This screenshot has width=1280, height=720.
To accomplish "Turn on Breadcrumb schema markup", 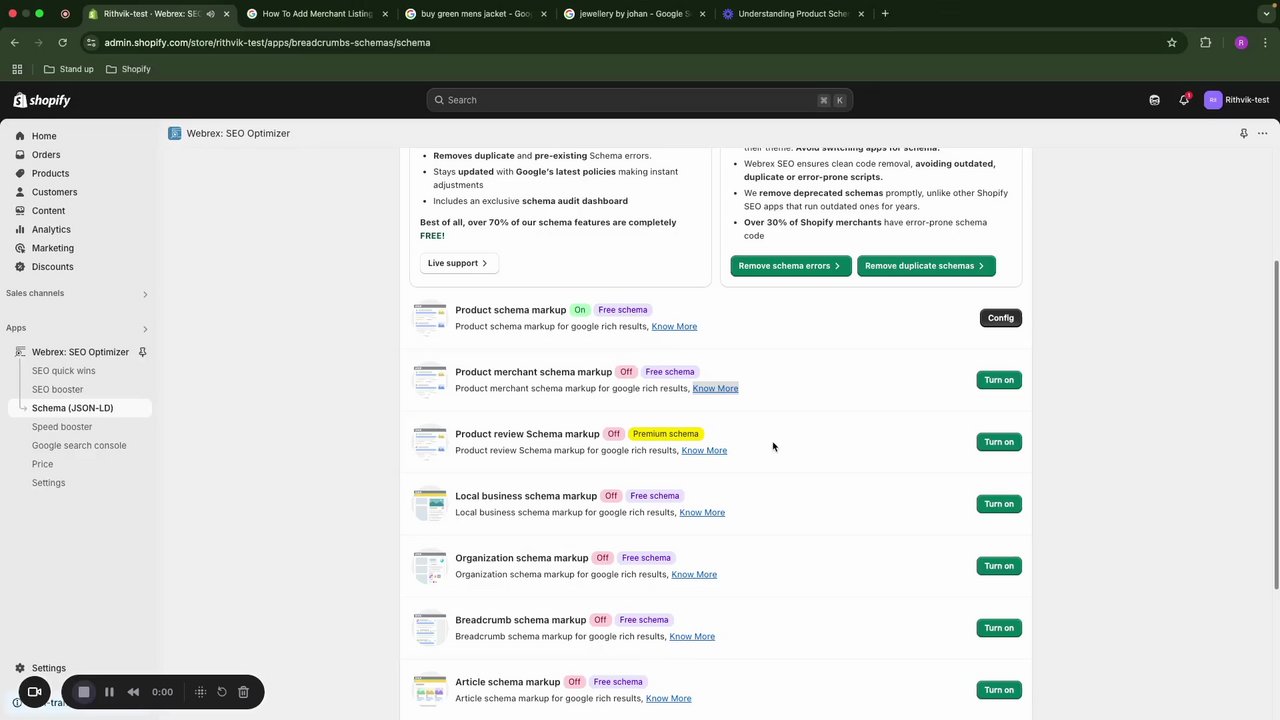I will 999,628.
